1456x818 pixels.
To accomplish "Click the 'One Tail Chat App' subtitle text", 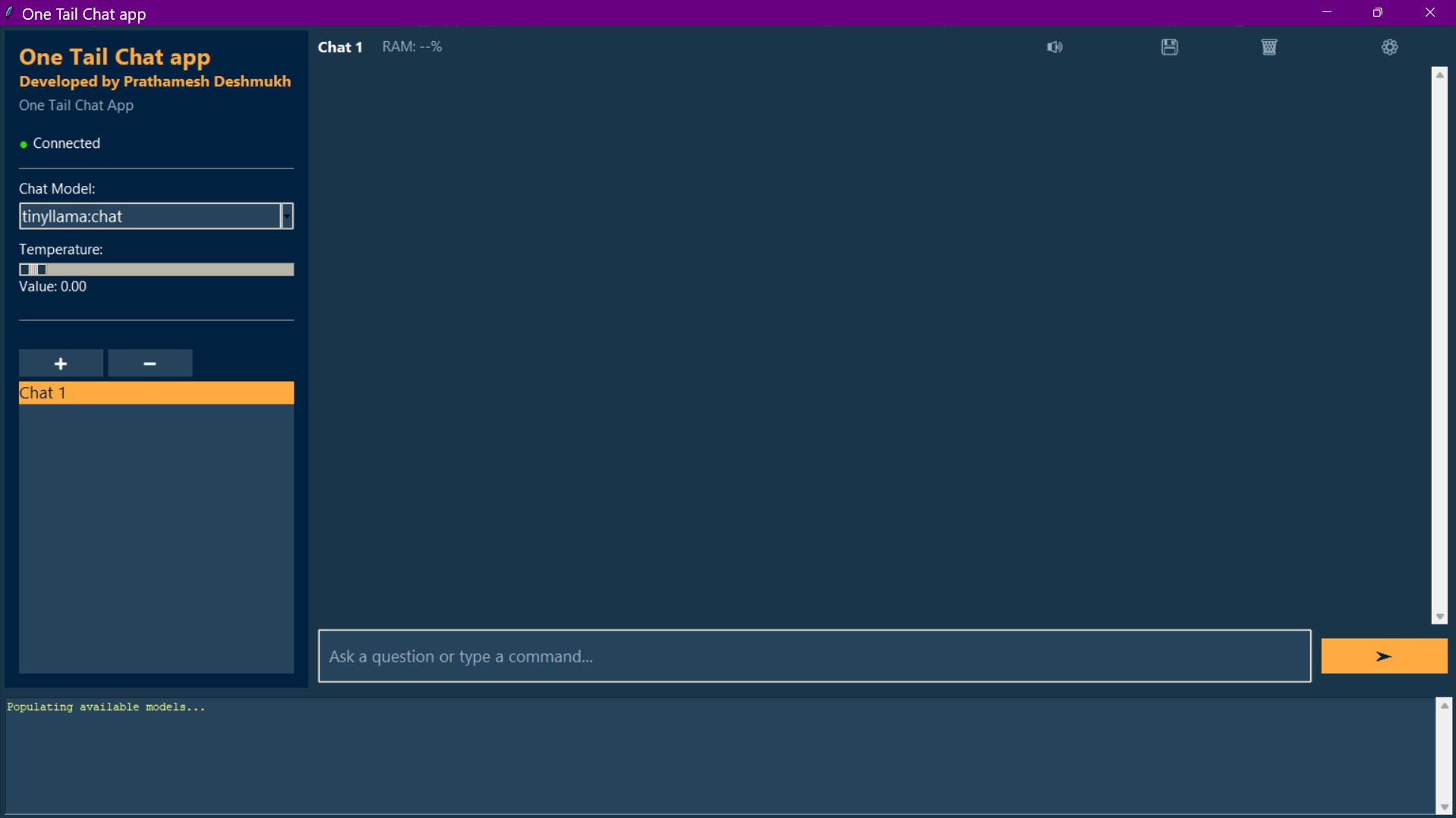I will click(76, 105).
